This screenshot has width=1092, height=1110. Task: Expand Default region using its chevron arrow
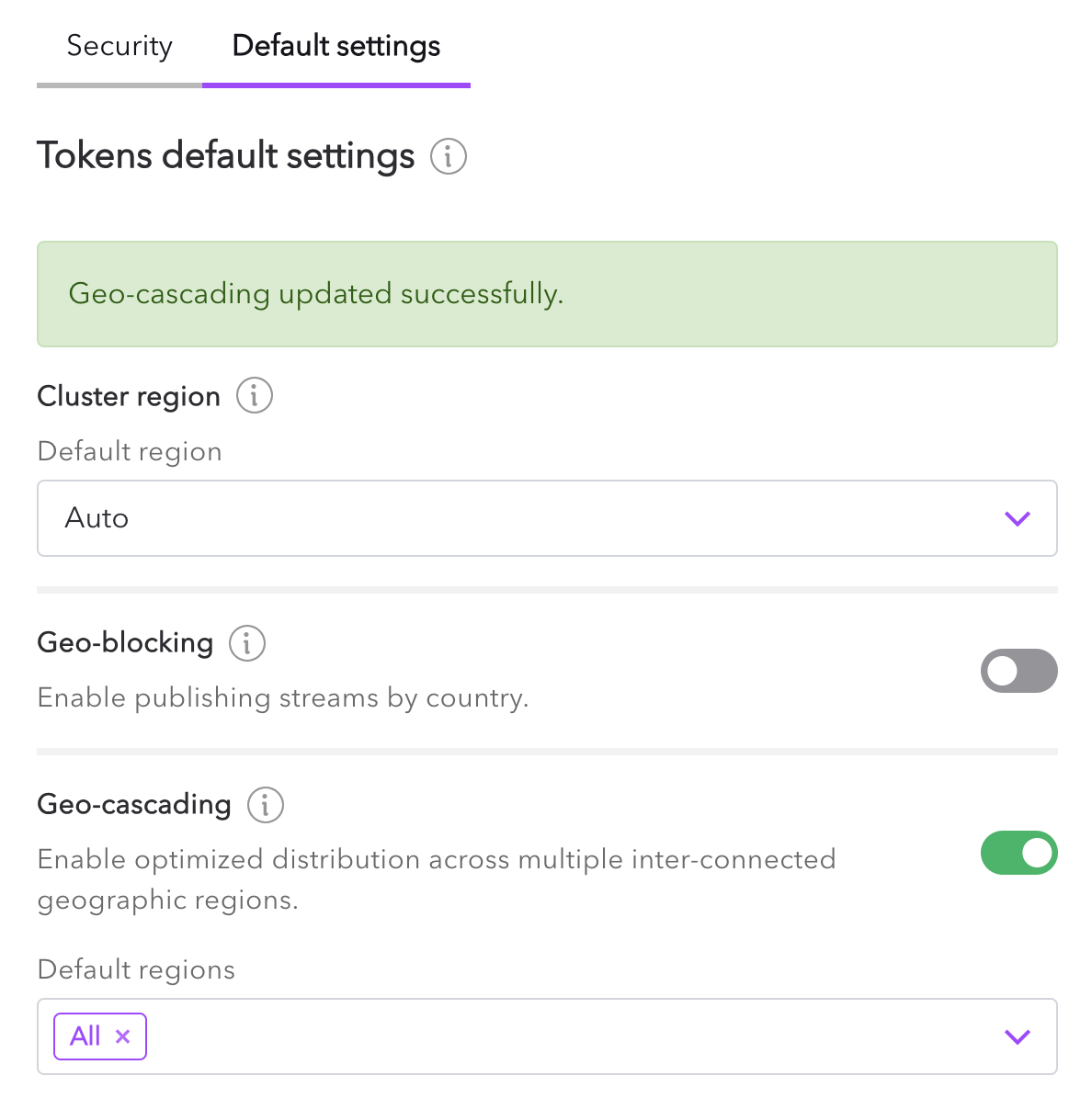click(x=1017, y=518)
